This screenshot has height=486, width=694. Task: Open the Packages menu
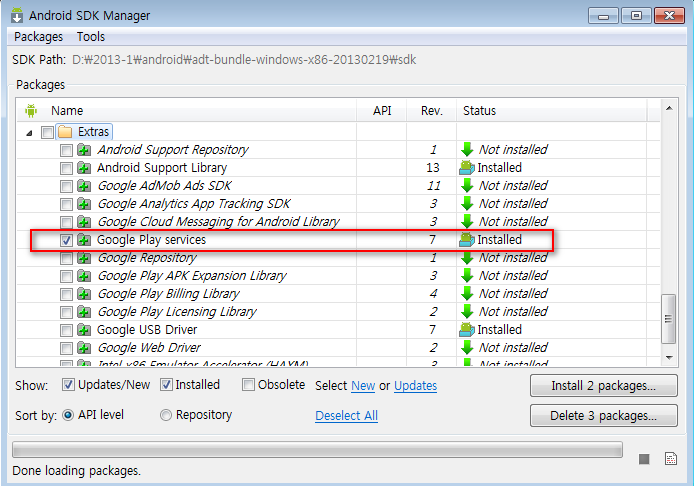pos(39,37)
